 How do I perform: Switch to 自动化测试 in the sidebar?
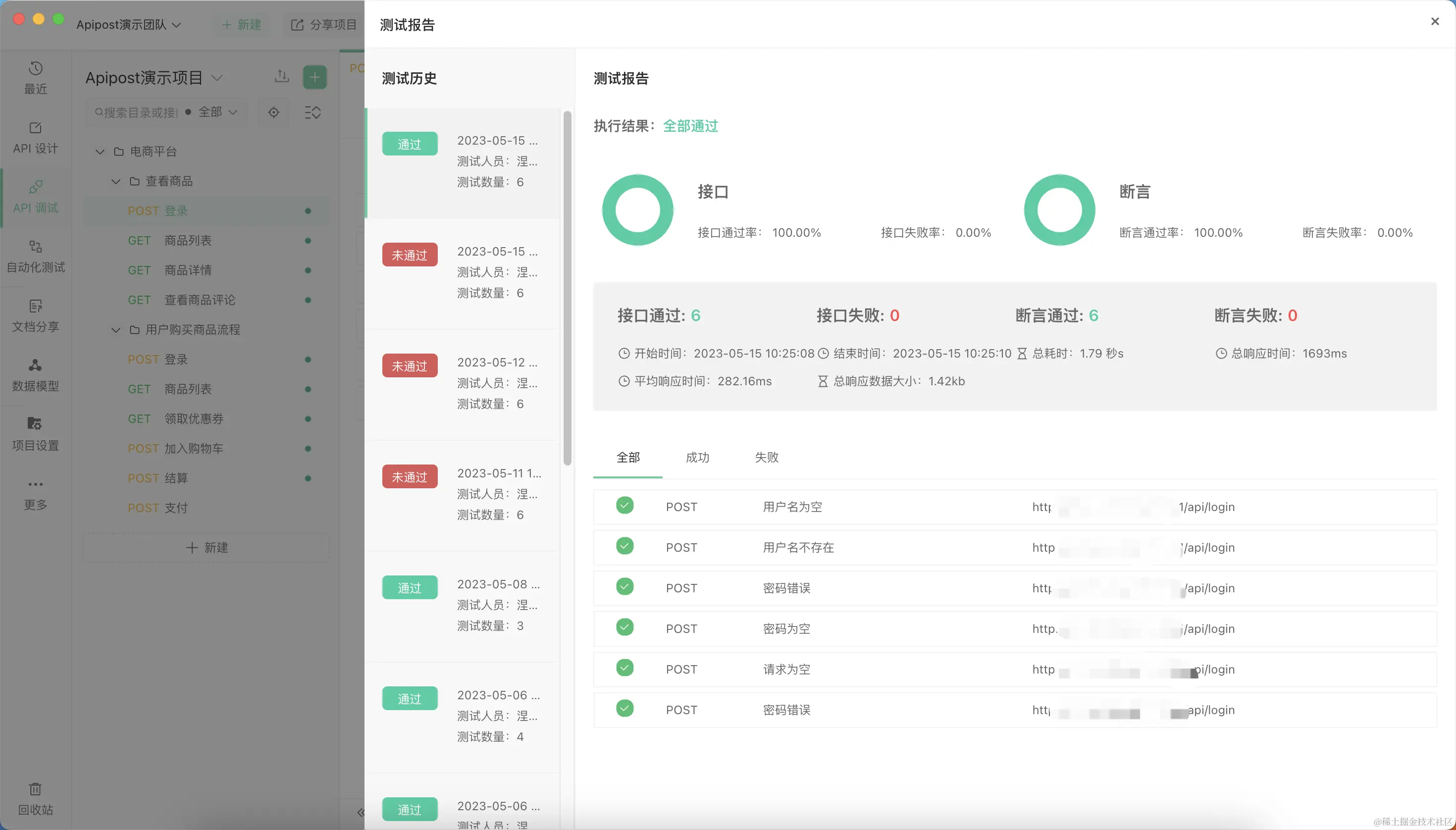coord(35,256)
